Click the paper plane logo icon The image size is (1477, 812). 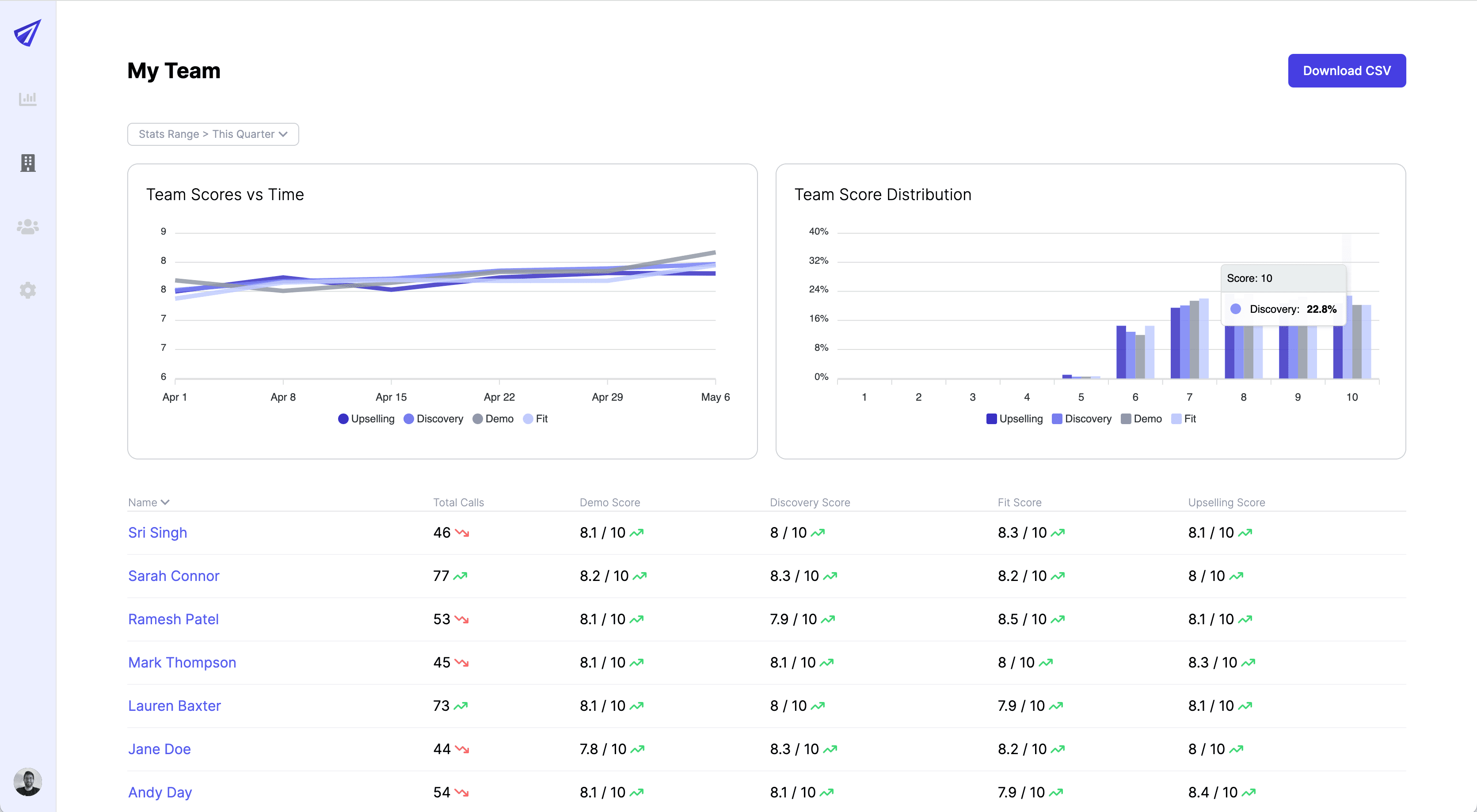pos(27,33)
